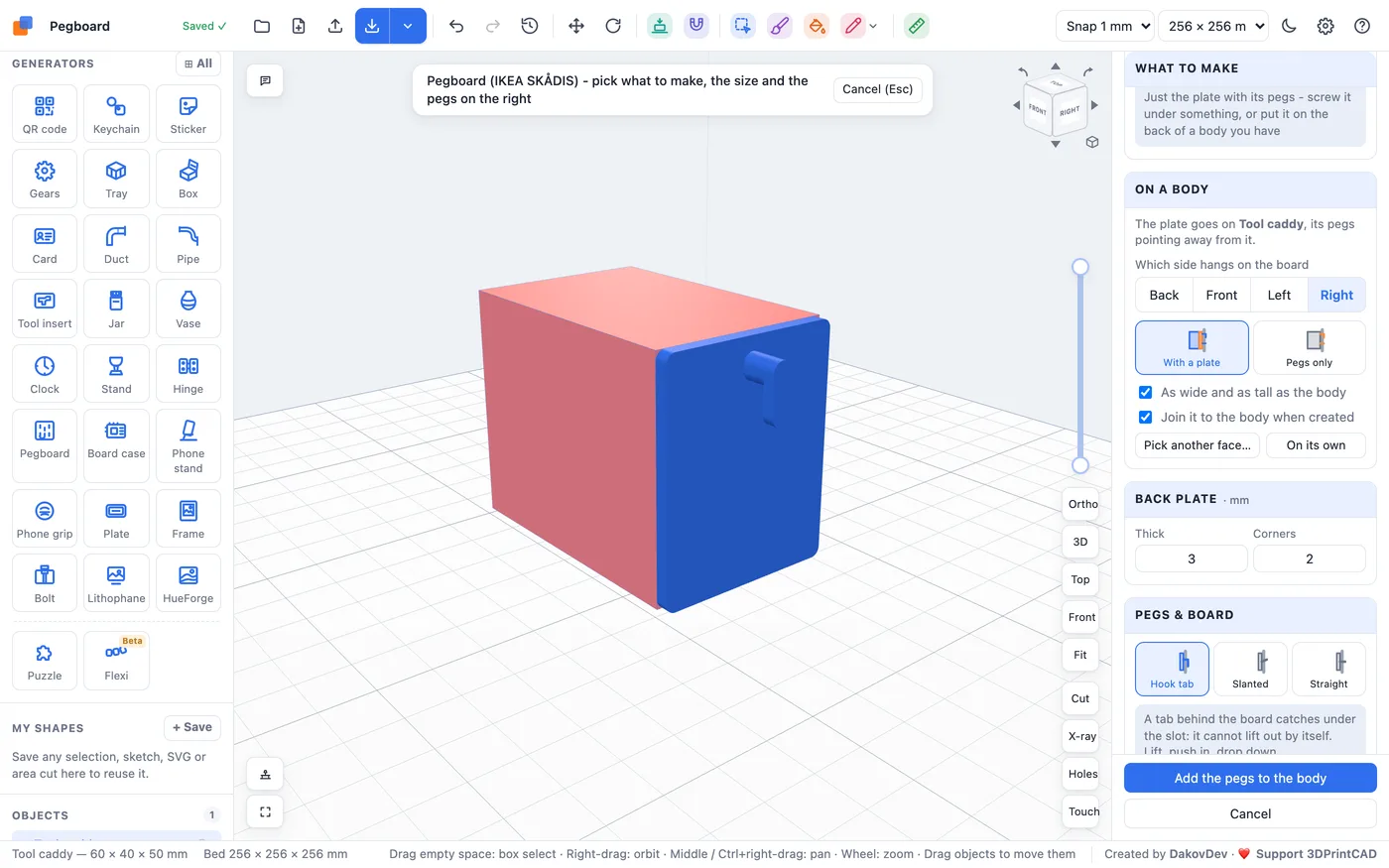This screenshot has width=1389, height=868.
Task: Click 'Add the pegs to the body'
Action: pyautogui.click(x=1250, y=778)
